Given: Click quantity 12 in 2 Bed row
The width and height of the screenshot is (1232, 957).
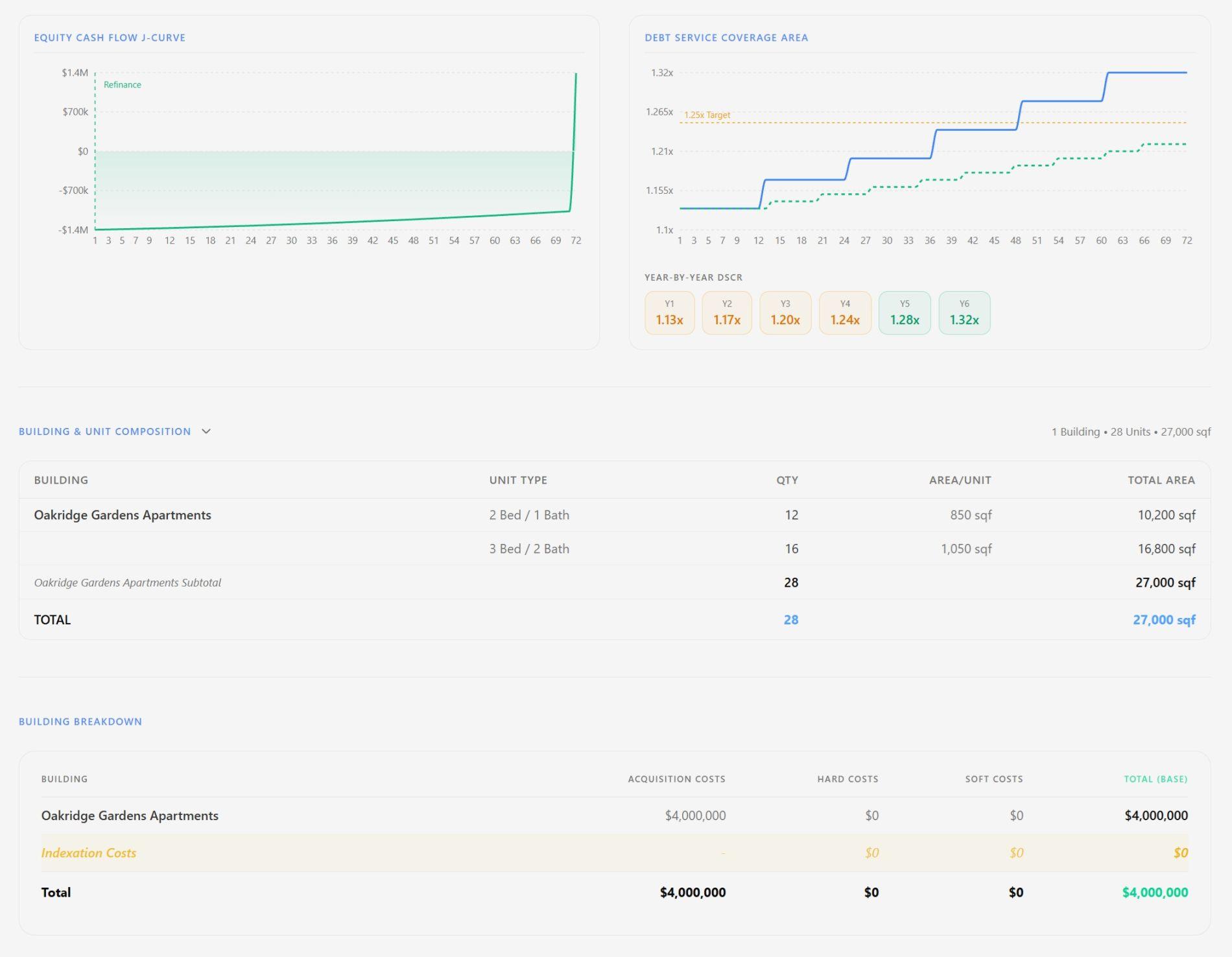Looking at the screenshot, I should click(791, 515).
